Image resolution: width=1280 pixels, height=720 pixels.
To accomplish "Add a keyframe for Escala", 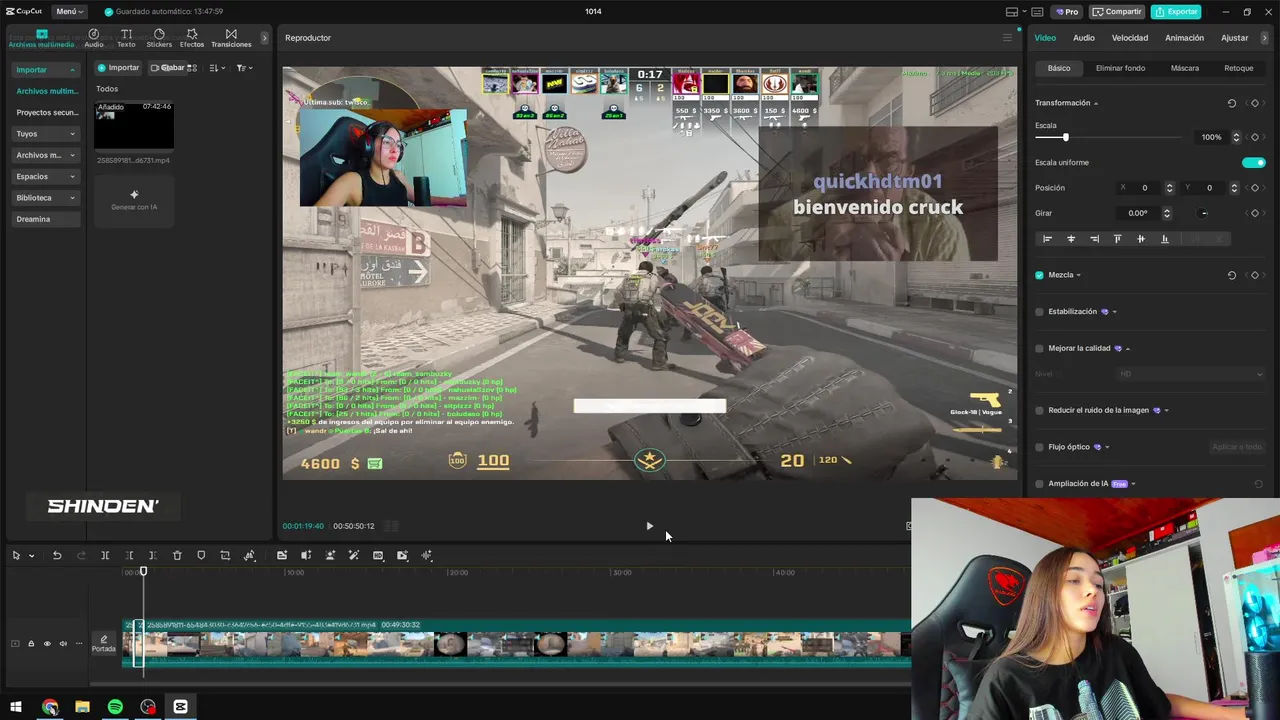I will click(1255, 137).
